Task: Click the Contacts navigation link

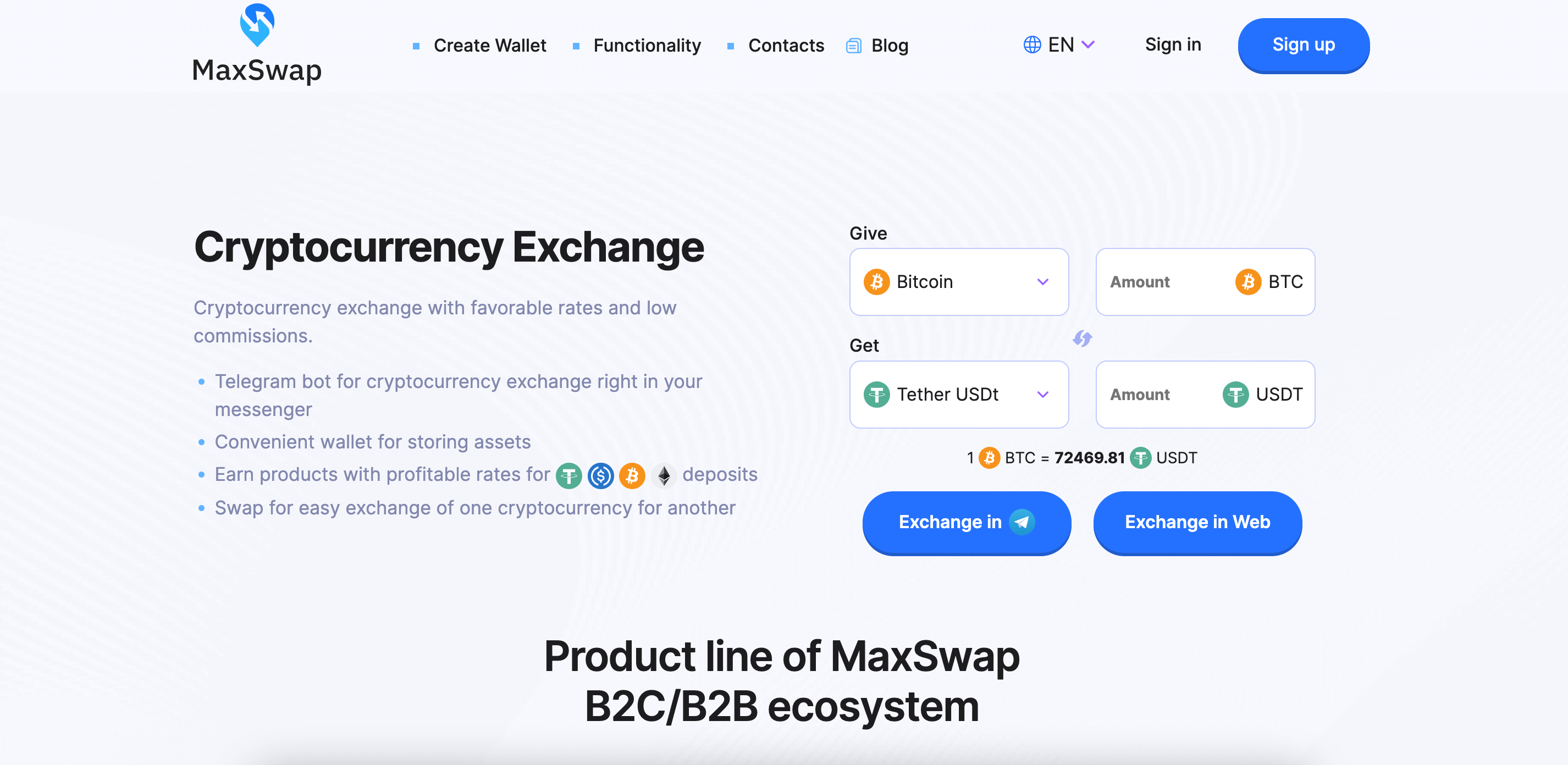Action: point(786,45)
